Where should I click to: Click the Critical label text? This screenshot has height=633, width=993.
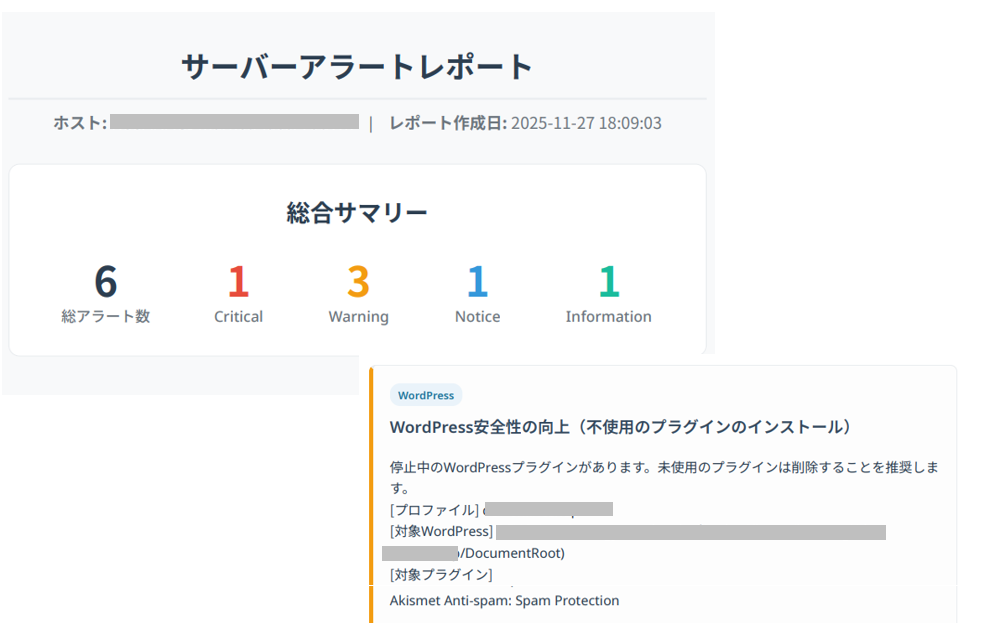click(x=238, y=317)
